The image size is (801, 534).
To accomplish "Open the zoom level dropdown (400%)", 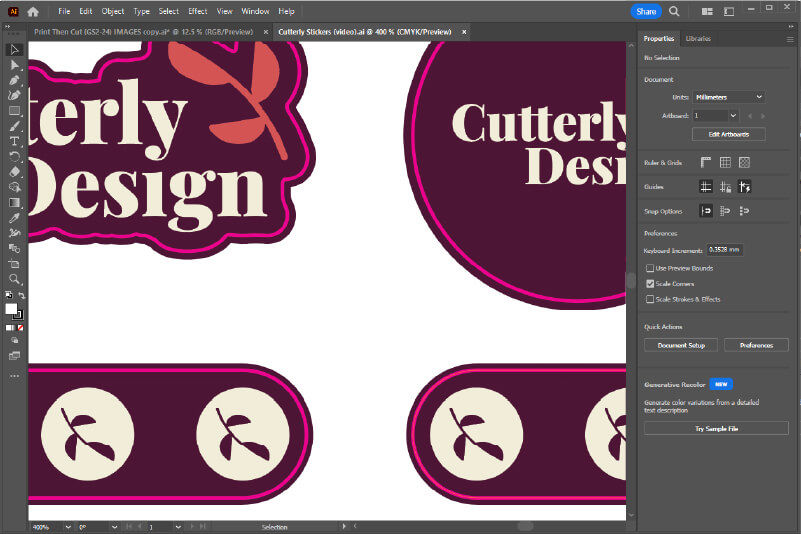I will 67,526.
